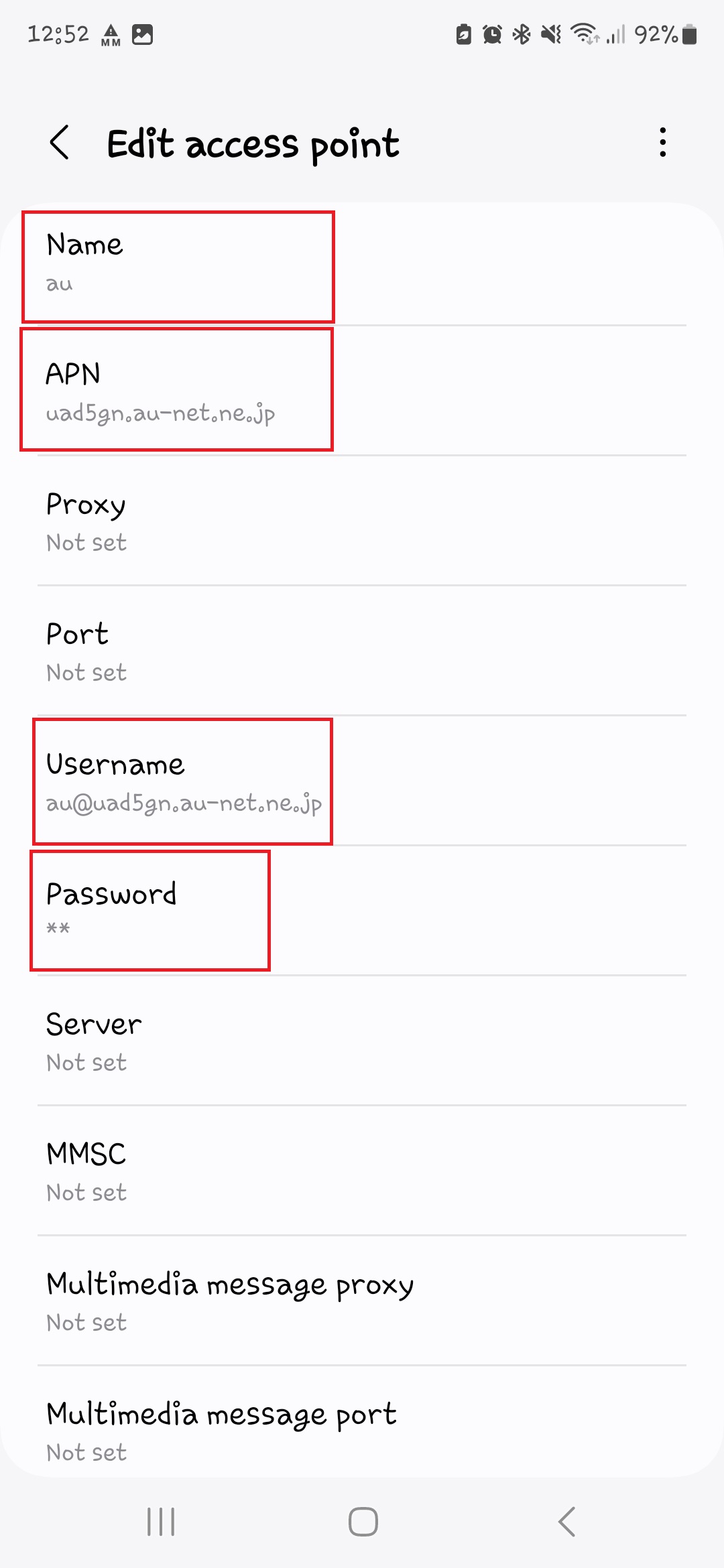Open the MMSC setting

click(x=362, y=1171)
